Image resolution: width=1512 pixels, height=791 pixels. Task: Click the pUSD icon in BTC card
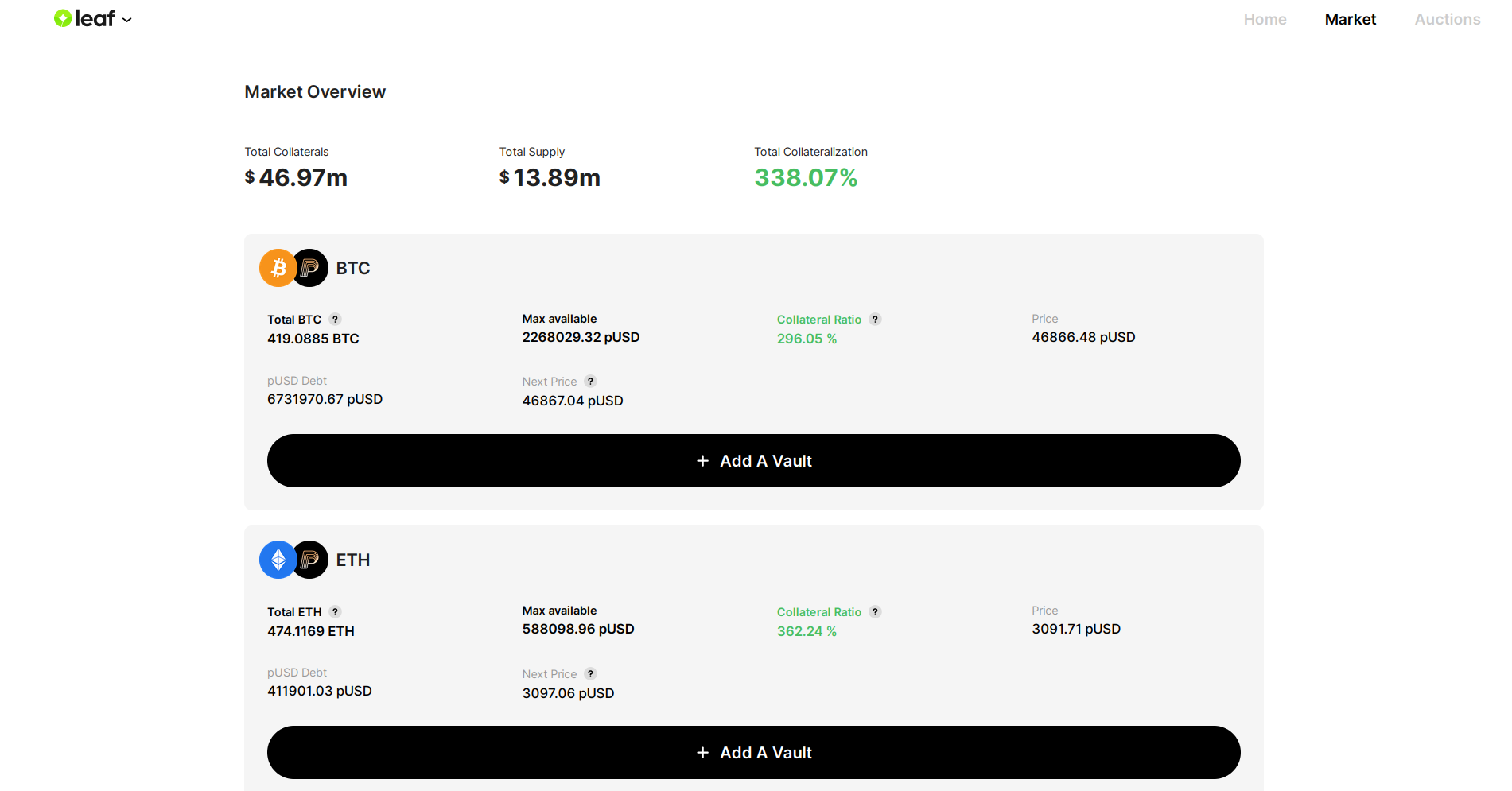311,268
